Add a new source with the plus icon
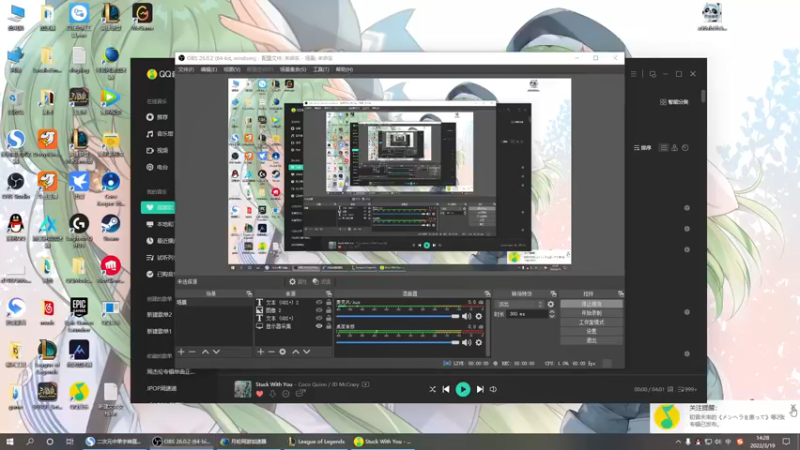Screen dimensions: 800x450 pos(260,352)
